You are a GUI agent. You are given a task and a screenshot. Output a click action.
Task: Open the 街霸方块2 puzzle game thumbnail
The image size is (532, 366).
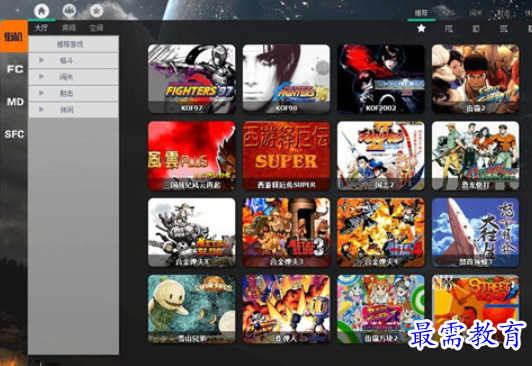[381, 309]
